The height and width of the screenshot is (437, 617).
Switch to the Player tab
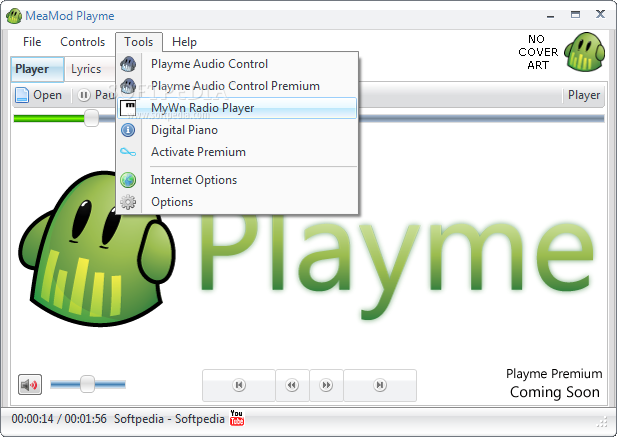pos(37,69)
